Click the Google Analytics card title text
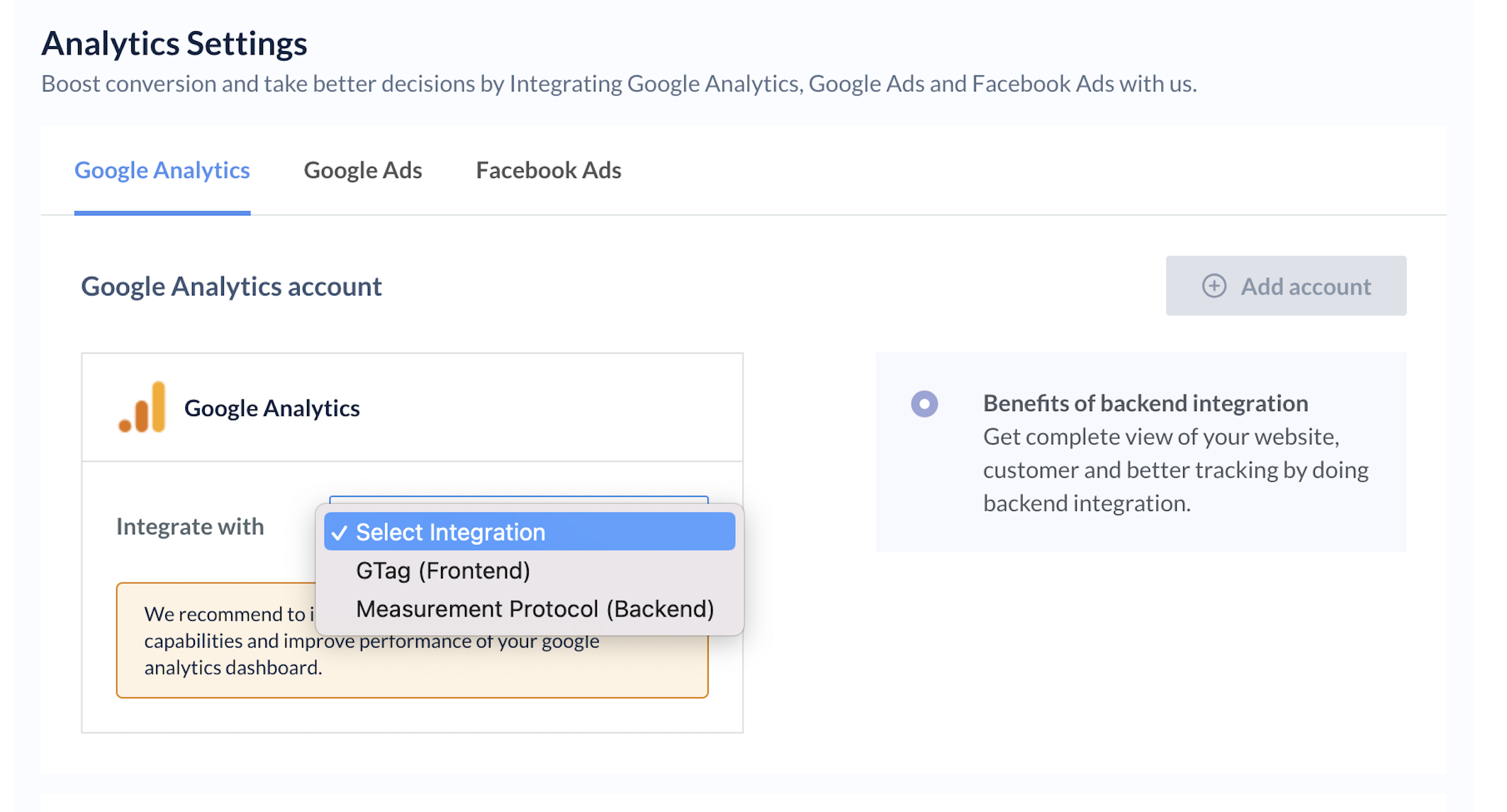Viewport: 1507px width, 812px height. point(272,408)
